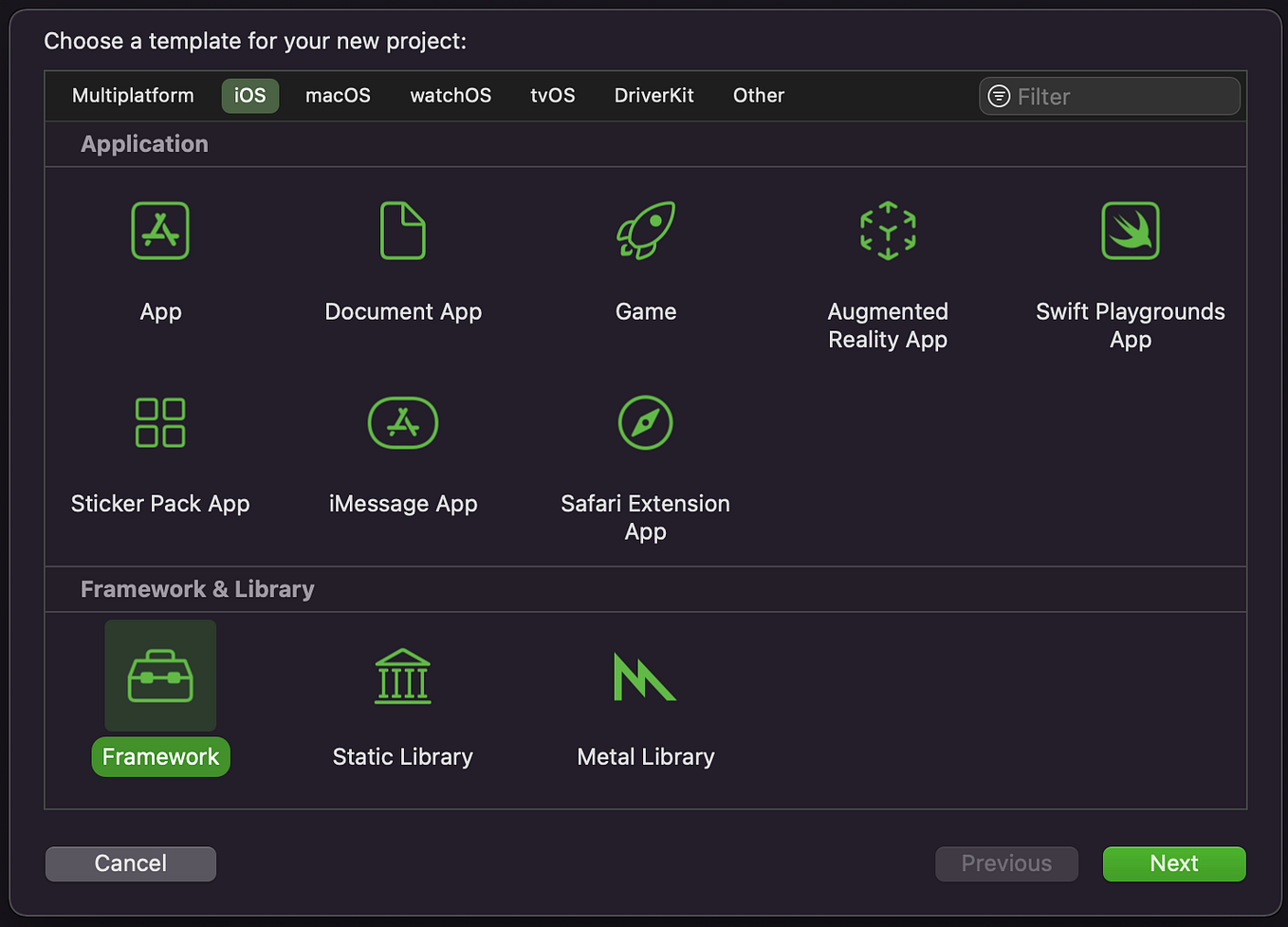Cancel the project creation dialog

[x=130, y=863]
